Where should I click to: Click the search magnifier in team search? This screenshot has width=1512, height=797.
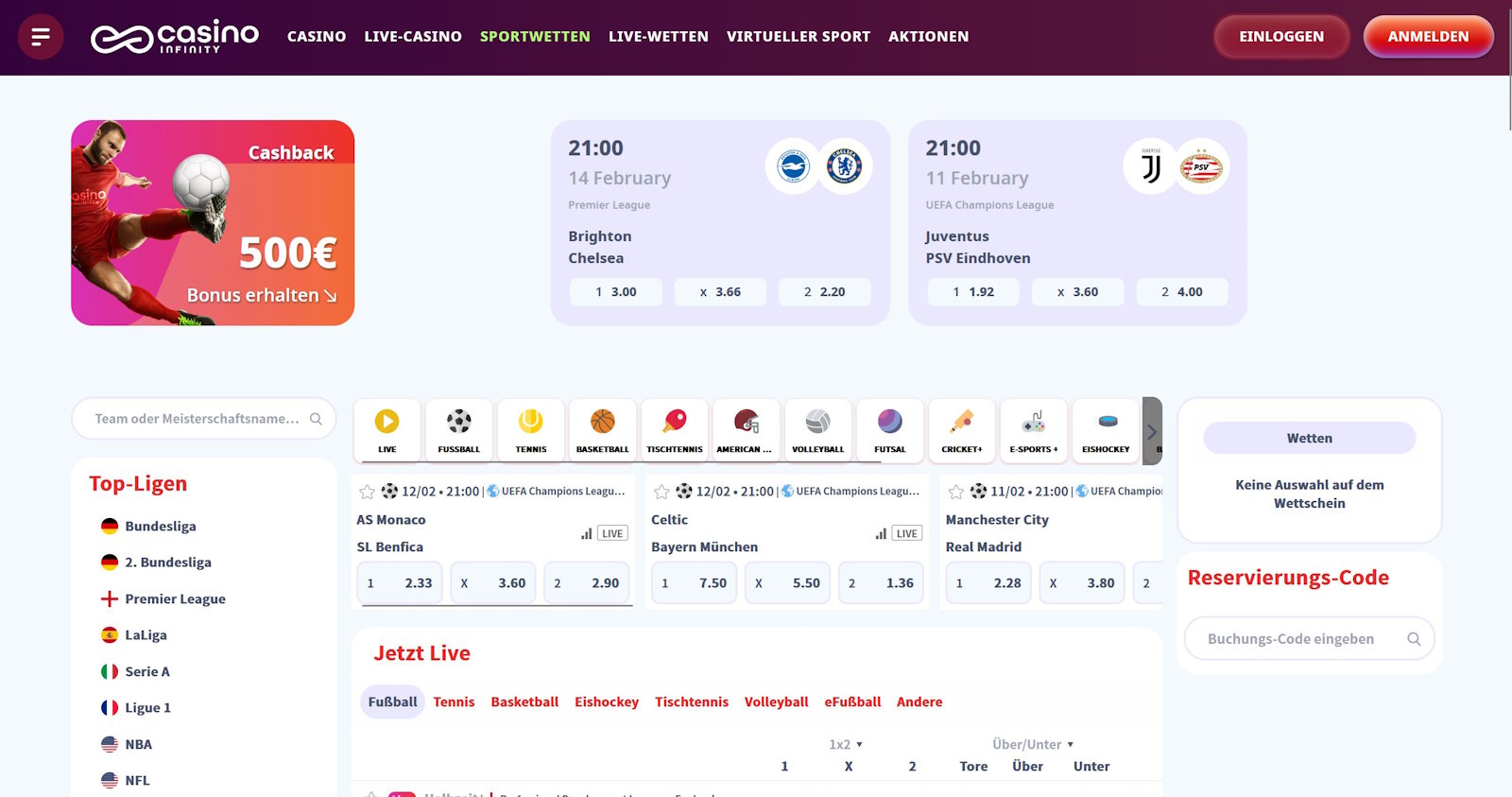[x=317, y=419]
